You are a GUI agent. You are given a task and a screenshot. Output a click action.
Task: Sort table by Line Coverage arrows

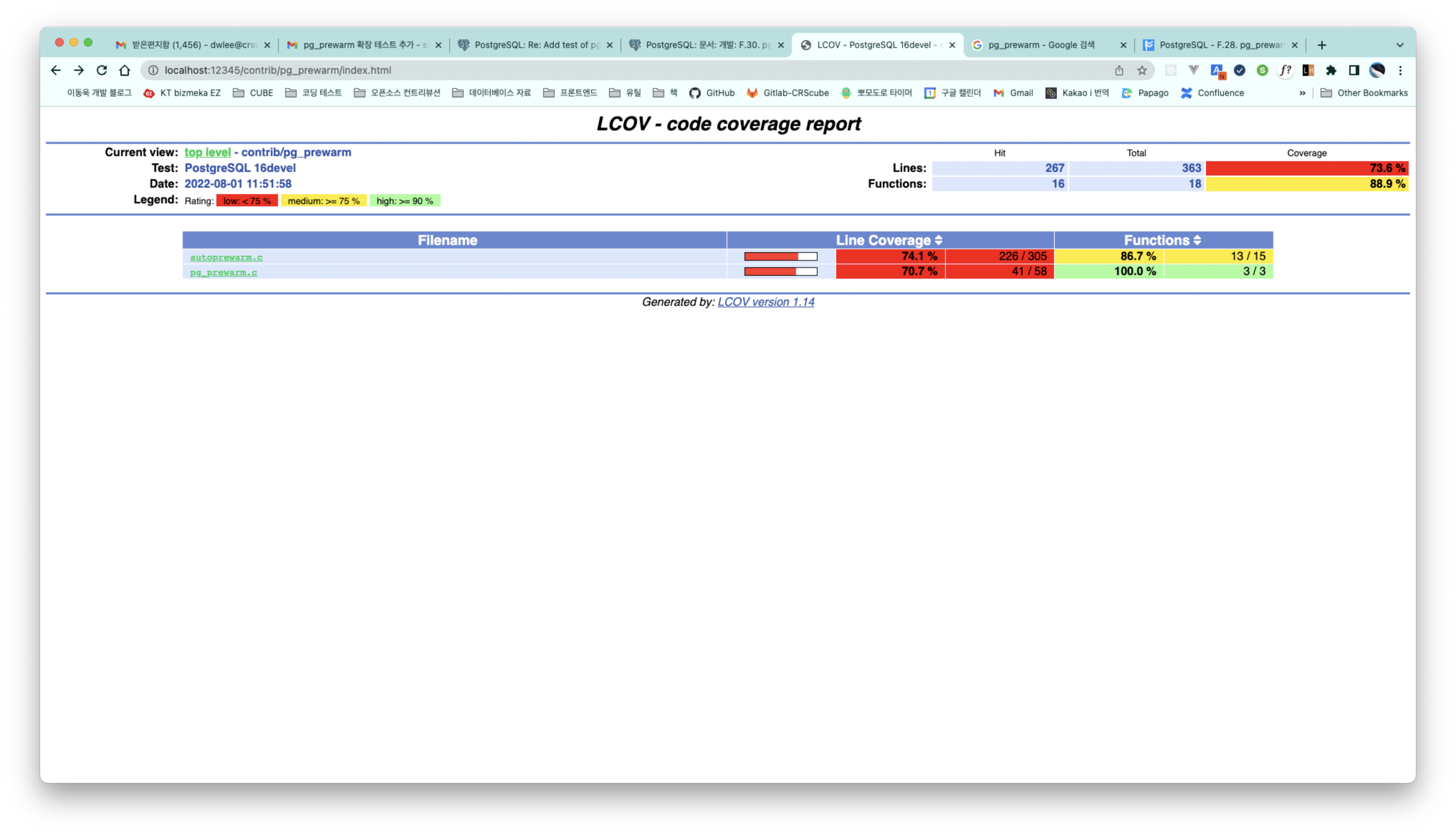[939, 240]
